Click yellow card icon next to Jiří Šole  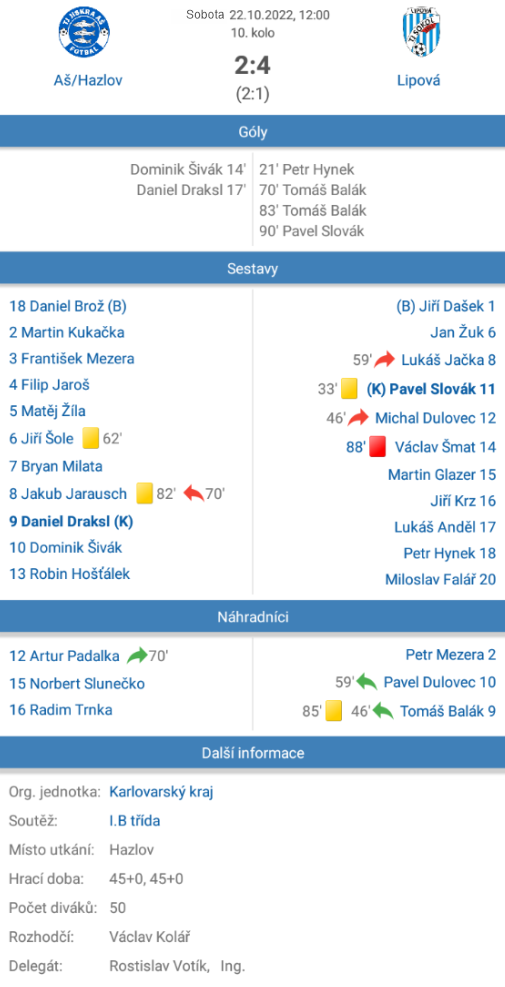[x=92, y=438]
